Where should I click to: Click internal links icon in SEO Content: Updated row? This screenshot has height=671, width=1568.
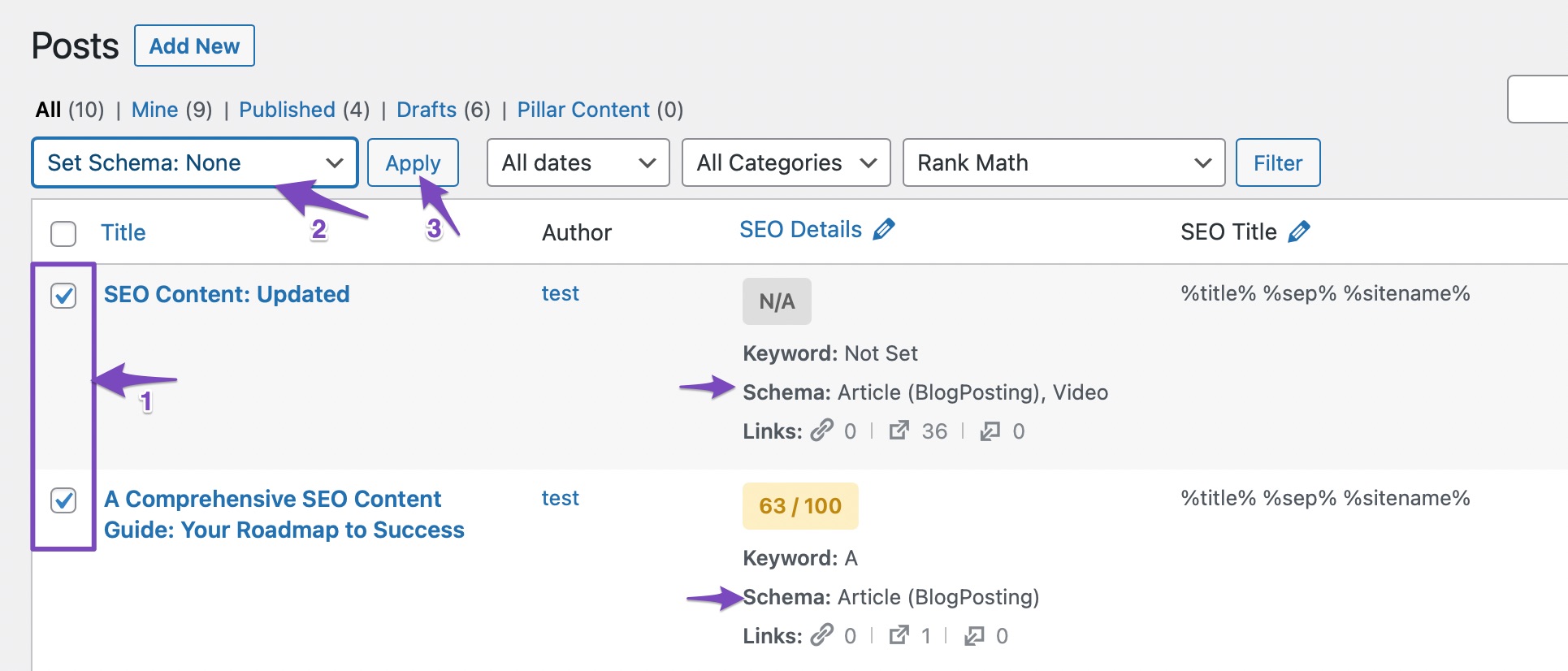pyautogui.click(x=822, y=430)
